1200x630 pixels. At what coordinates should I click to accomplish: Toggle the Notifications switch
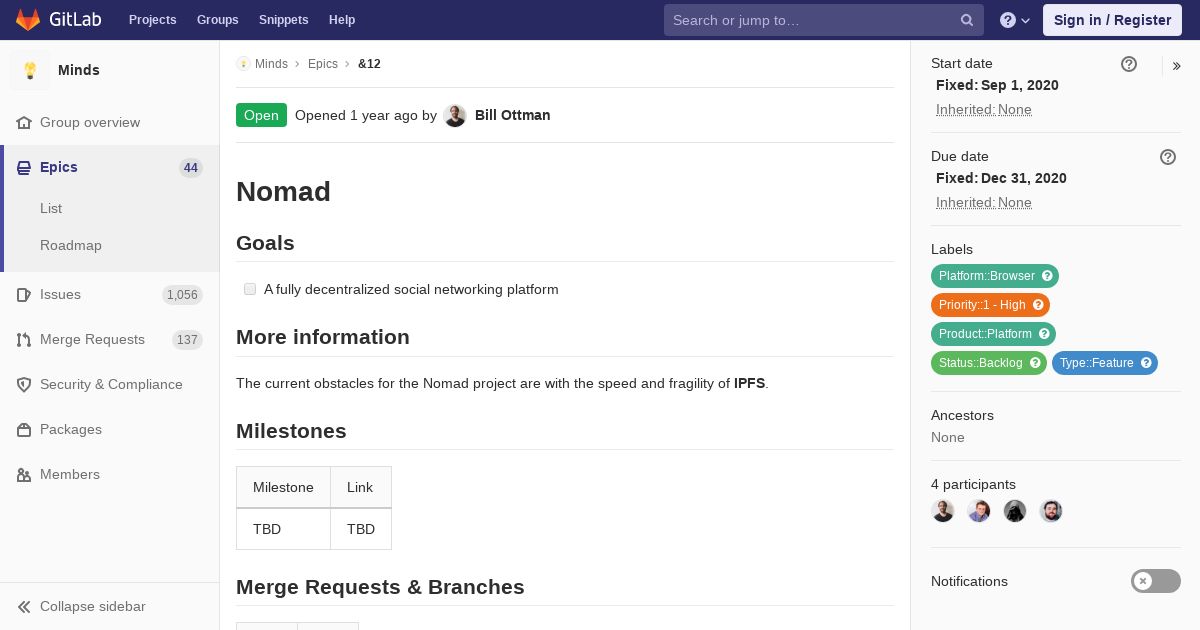click(1156, 581)
